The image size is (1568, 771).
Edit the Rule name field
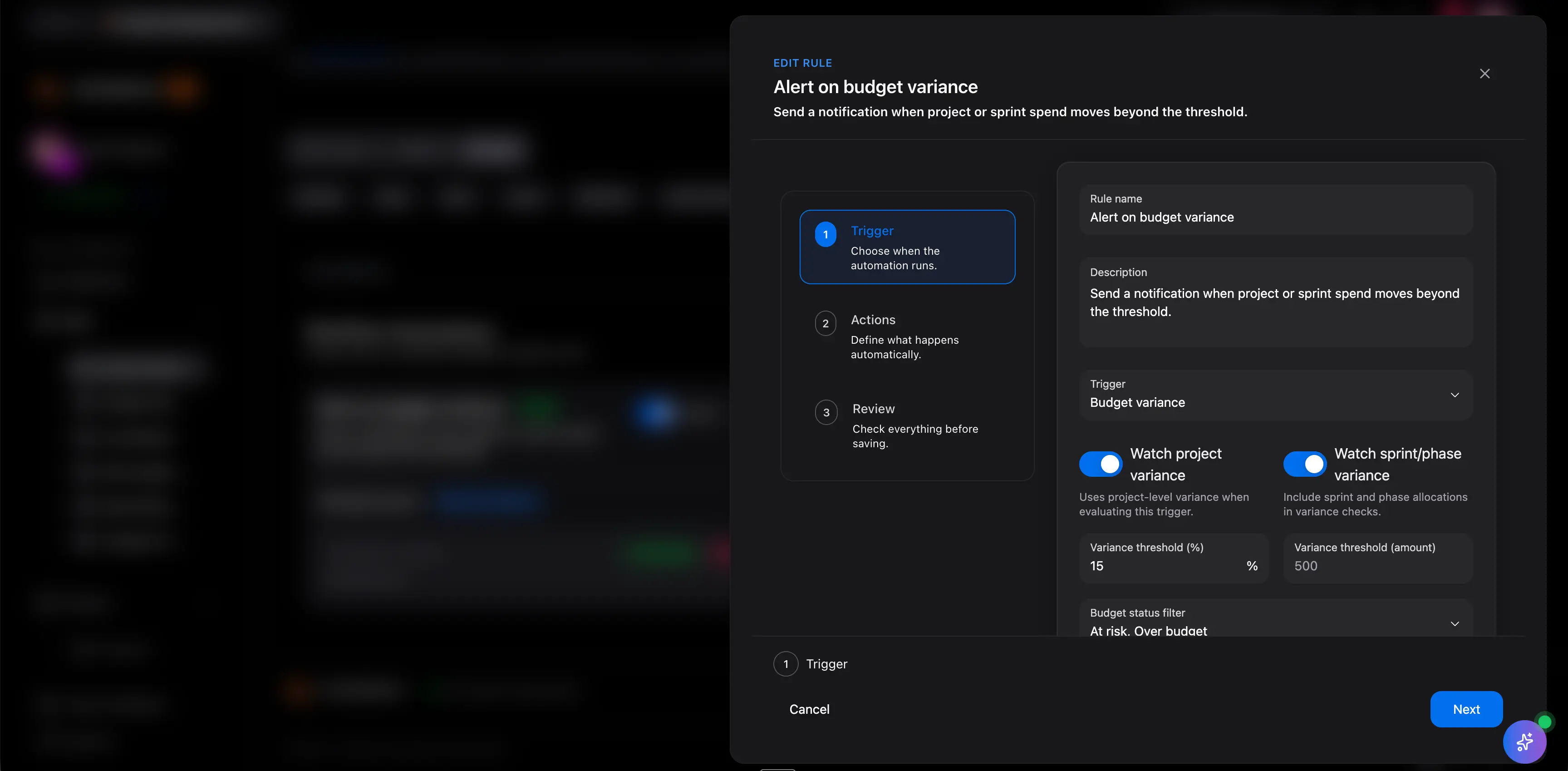click(x=1275, y=217)
